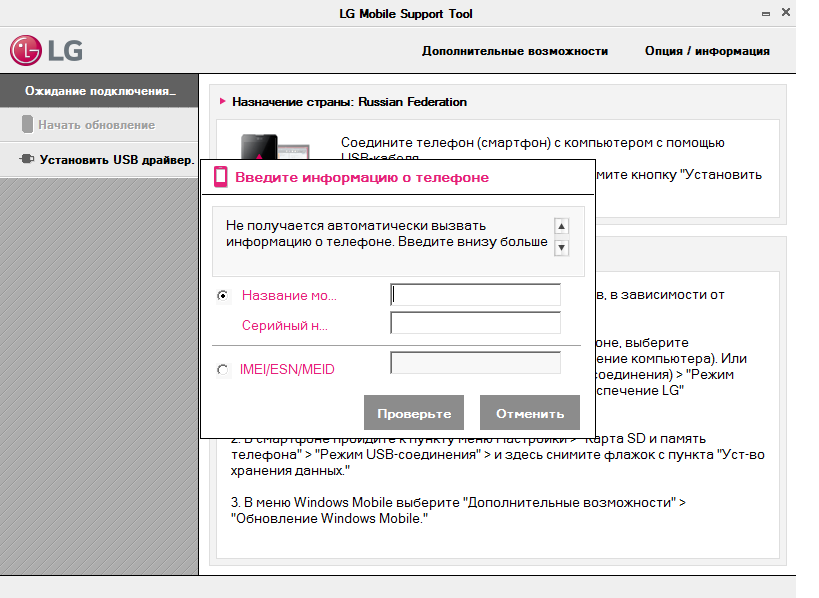Select the Ожидание подключения sidebar tab
The height and width of the screenshot is (598, 819).
coord(99,91)
